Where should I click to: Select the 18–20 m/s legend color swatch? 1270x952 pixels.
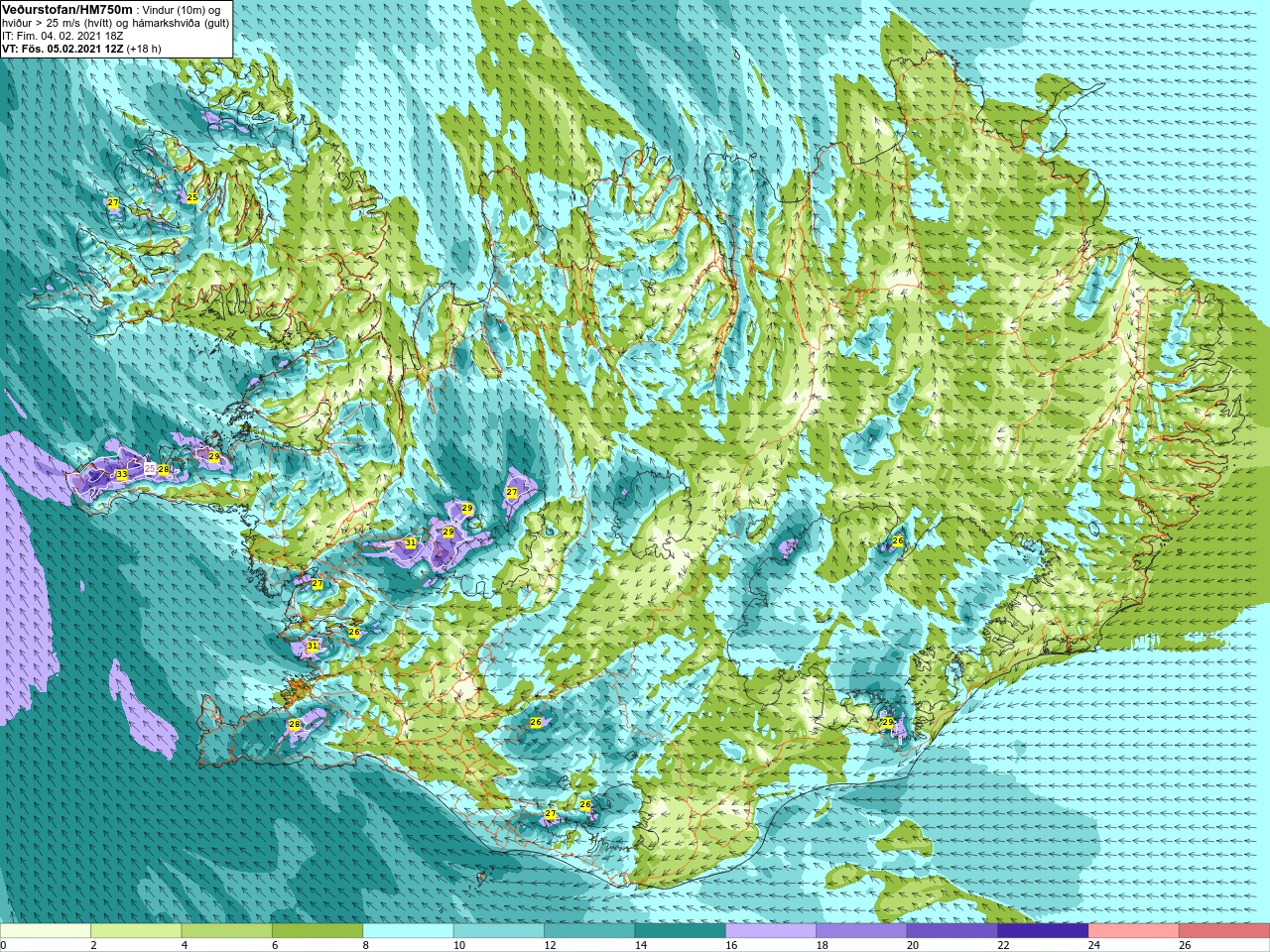point(861,931)
